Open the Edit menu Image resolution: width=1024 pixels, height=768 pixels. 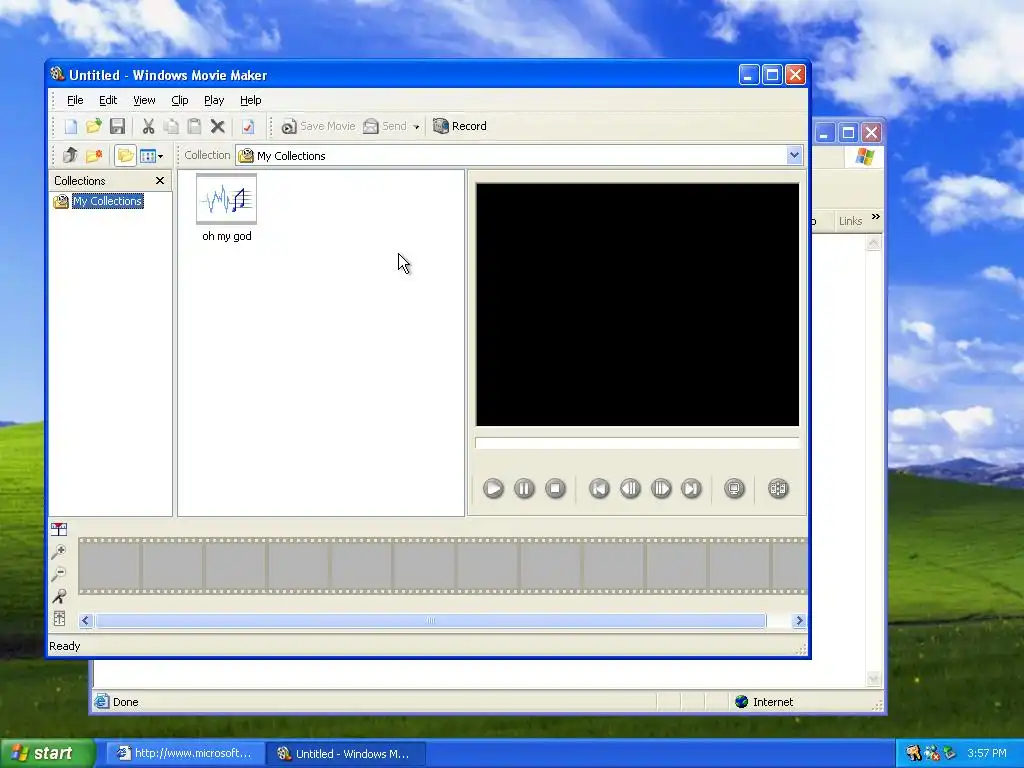[108, 100]
